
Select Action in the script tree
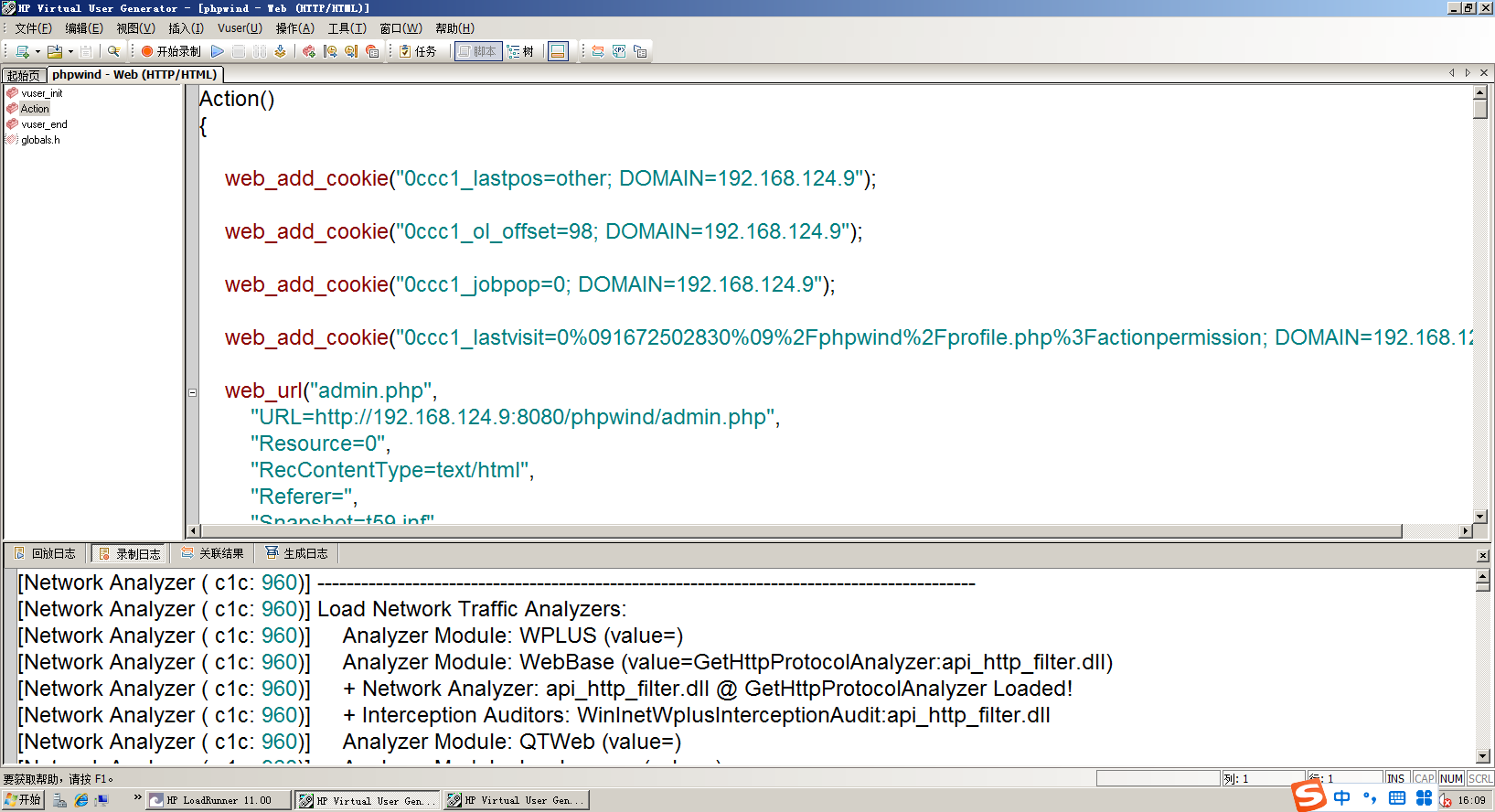[x=35, y=109]
